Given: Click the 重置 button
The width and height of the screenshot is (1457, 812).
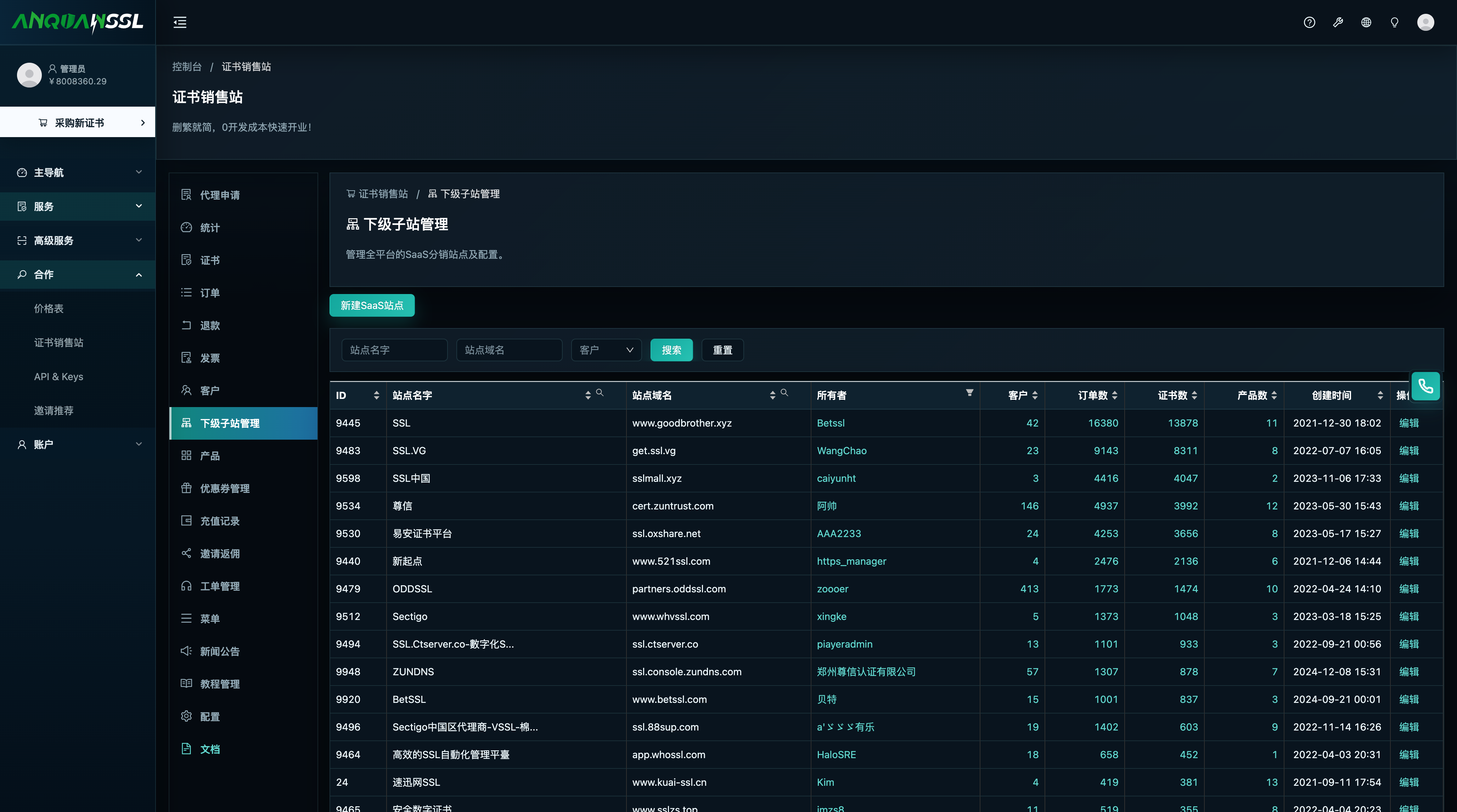Looking at the screenshot, I should pos(722,350).
